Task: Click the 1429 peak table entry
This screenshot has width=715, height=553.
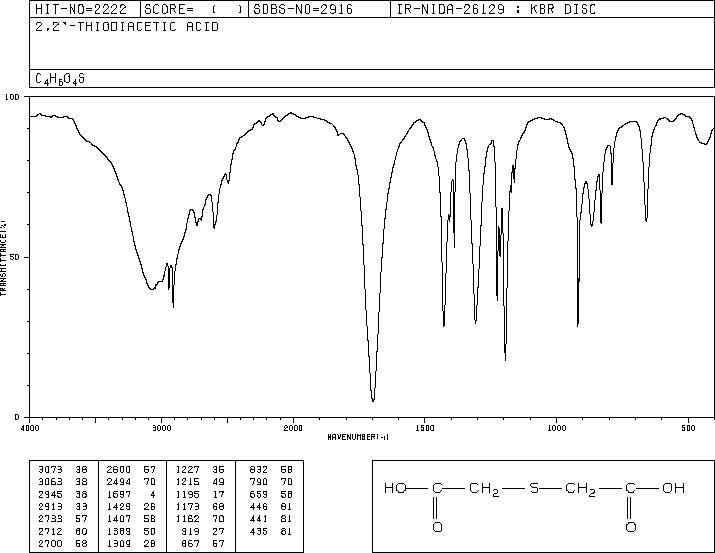Action: (x=119, y=506)
